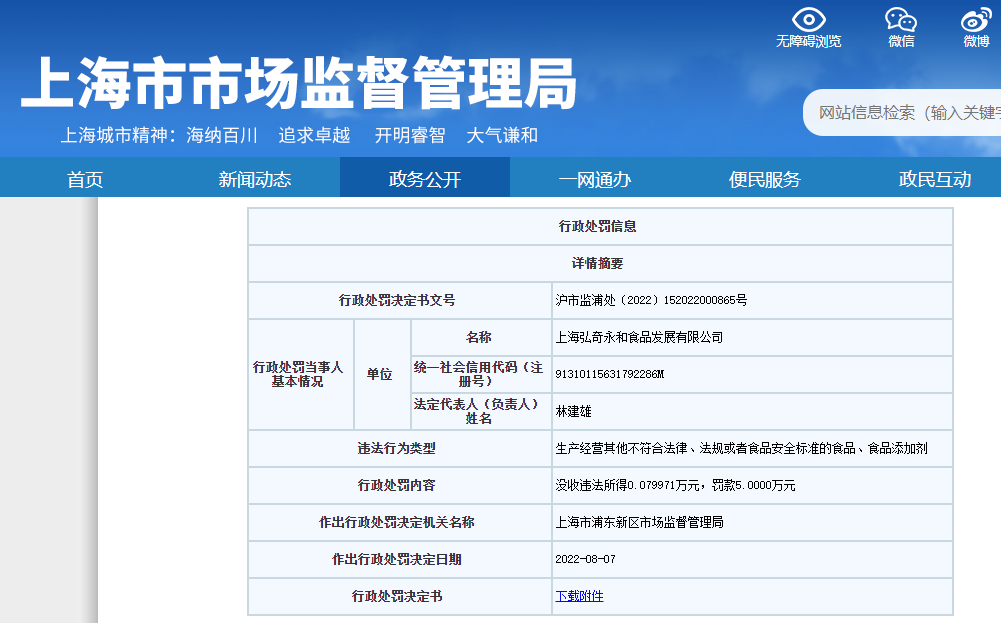Select legal representative name 林建雄
Image resolution: width=1001 pixels, height=623 pixels.
tap(573, 411)
